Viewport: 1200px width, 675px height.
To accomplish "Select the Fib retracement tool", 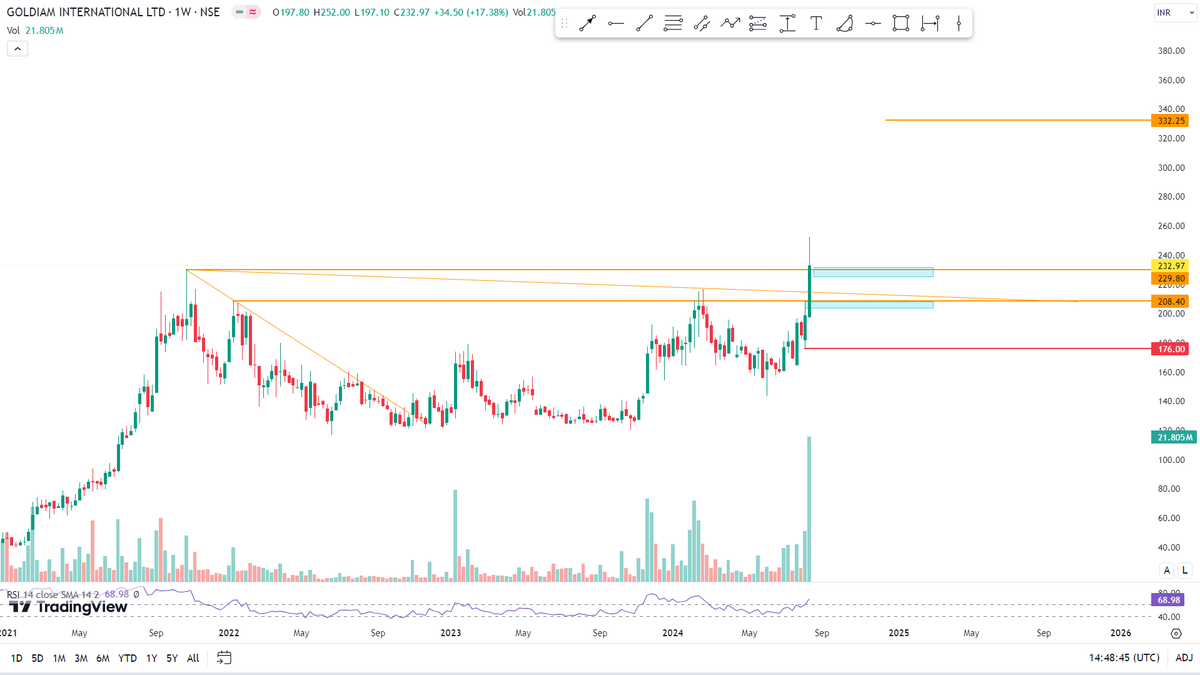I will 758,23.
